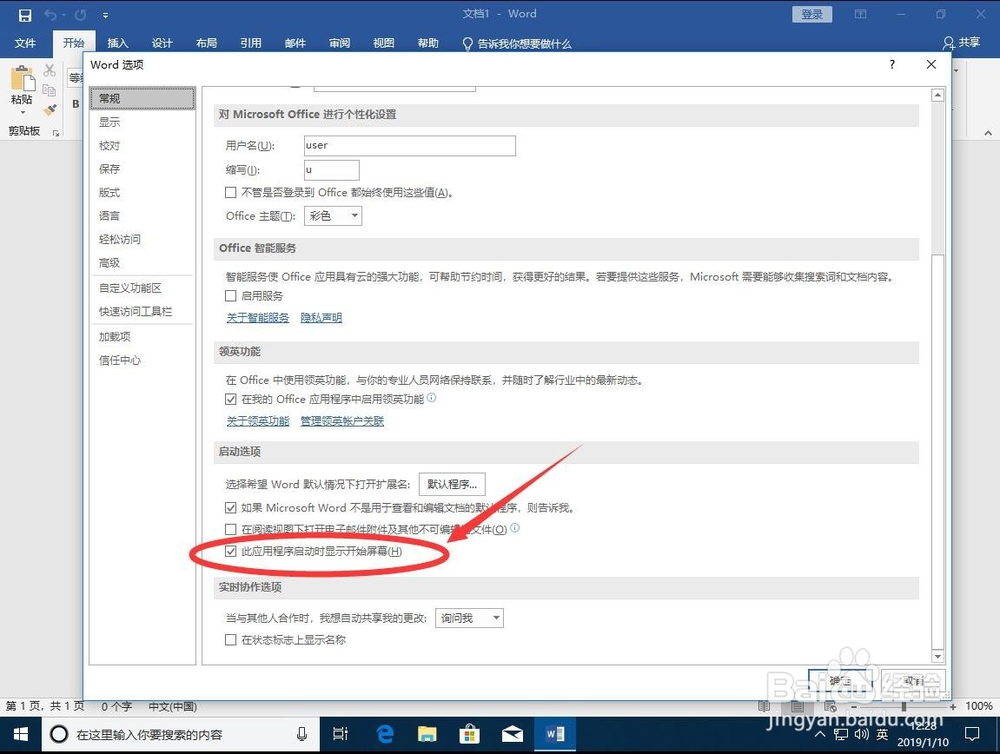Click the microphone icon in the search box
This screenshot has height=754, width=1000.
pyautogui.click(x=302, y=734)
